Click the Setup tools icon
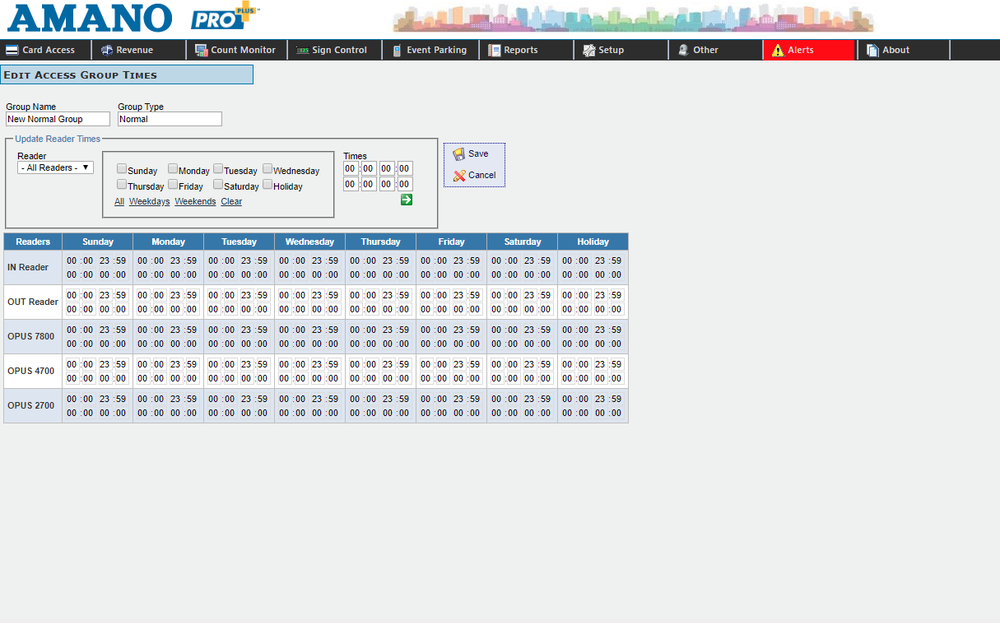 coord(589,50)
